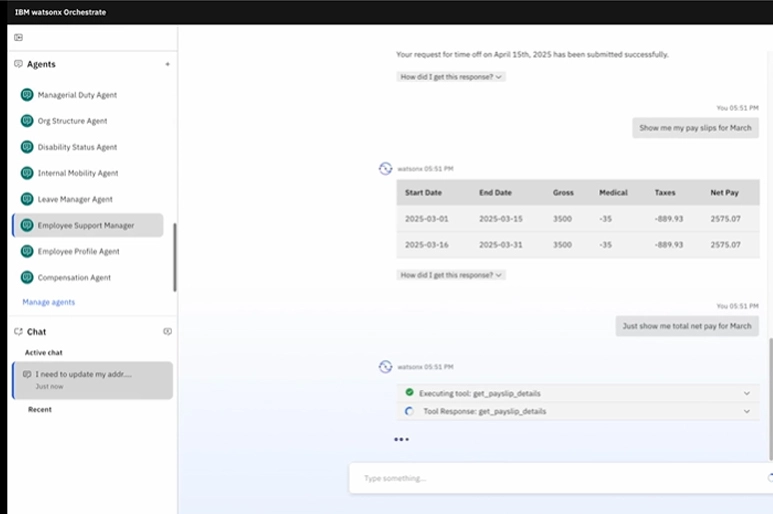Click the Managerial Duty Agent icon

tap(27, 95)
